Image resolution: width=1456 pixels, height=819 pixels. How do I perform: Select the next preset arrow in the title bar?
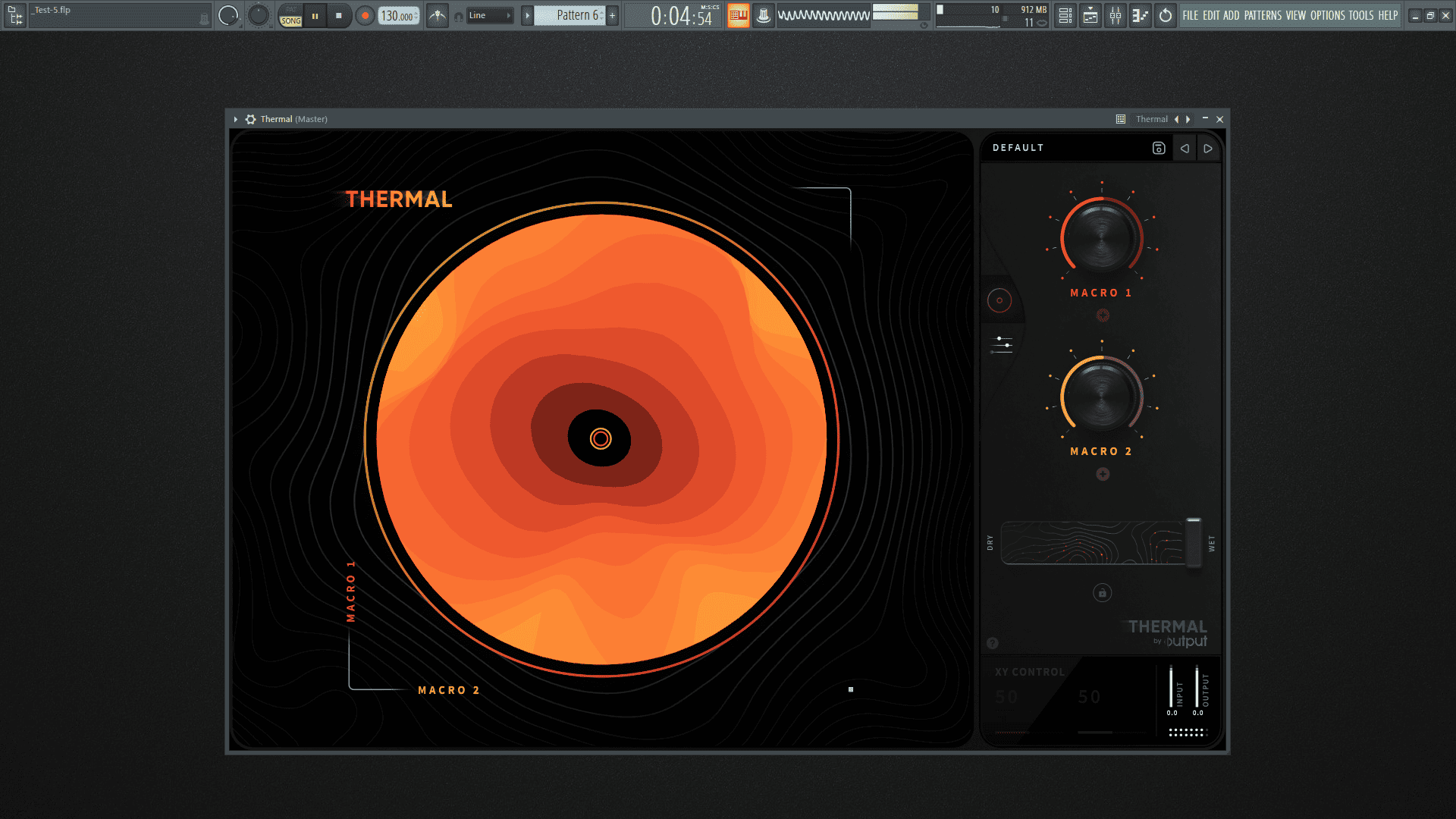pyautogui.click(x=1188, y=119)
